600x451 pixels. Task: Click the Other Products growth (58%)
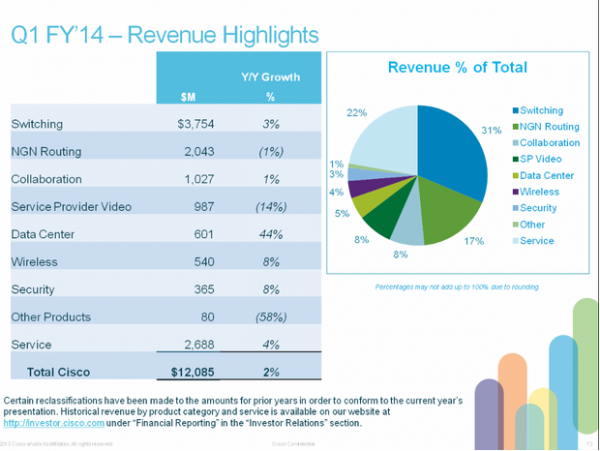coord(271,317)
